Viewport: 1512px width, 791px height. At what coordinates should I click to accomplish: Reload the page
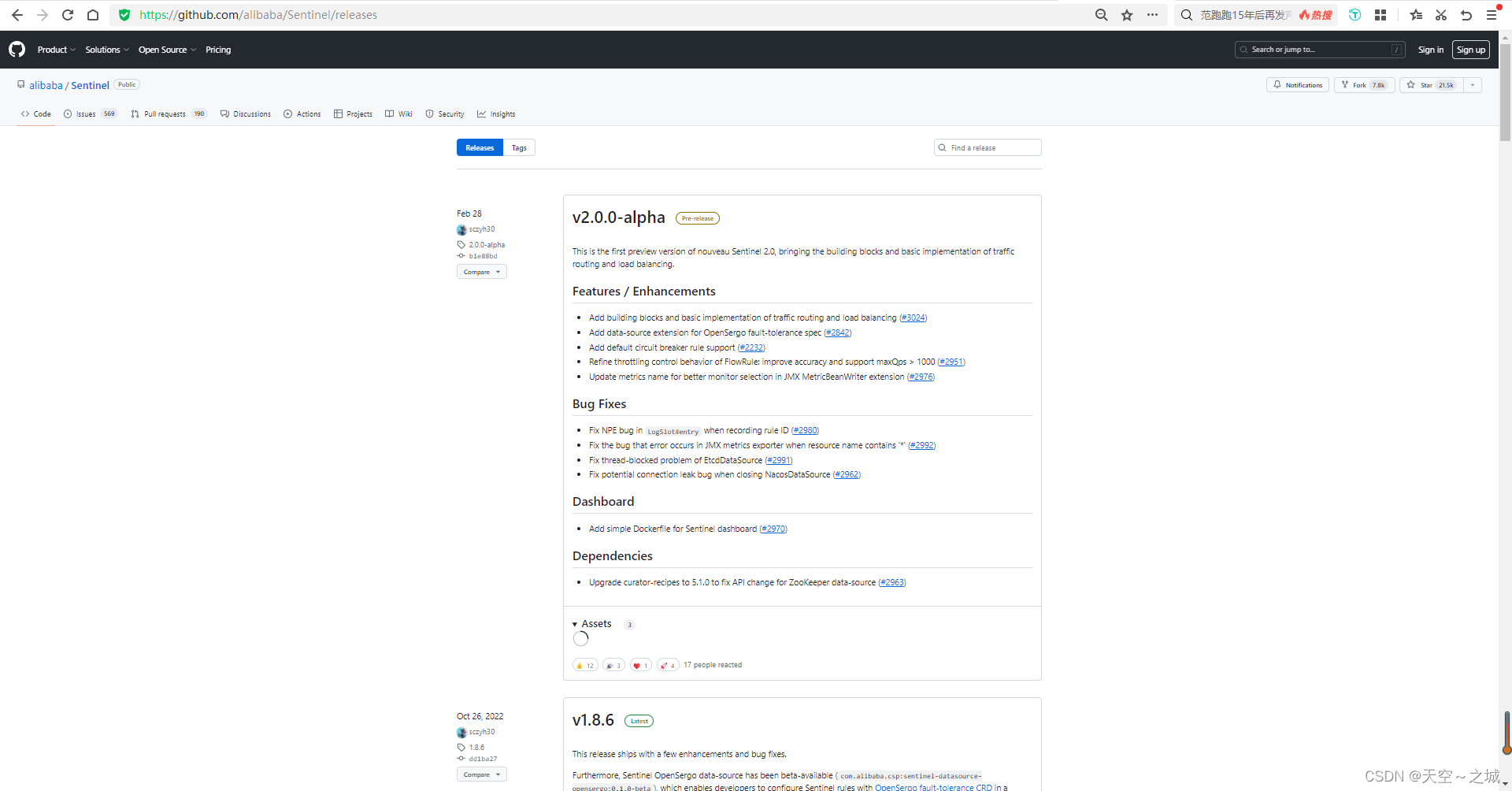pyautogui.click(x=68, y=15)
